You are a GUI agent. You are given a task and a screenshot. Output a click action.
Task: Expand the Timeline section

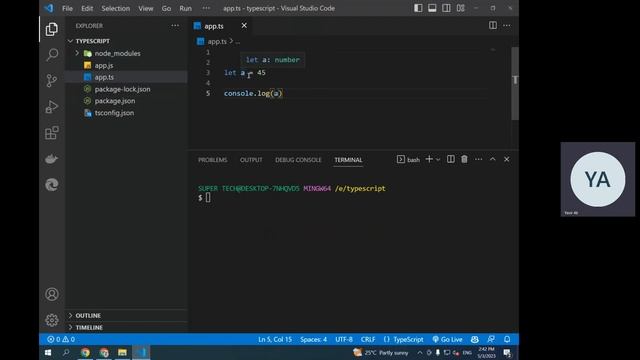point(127,327)
